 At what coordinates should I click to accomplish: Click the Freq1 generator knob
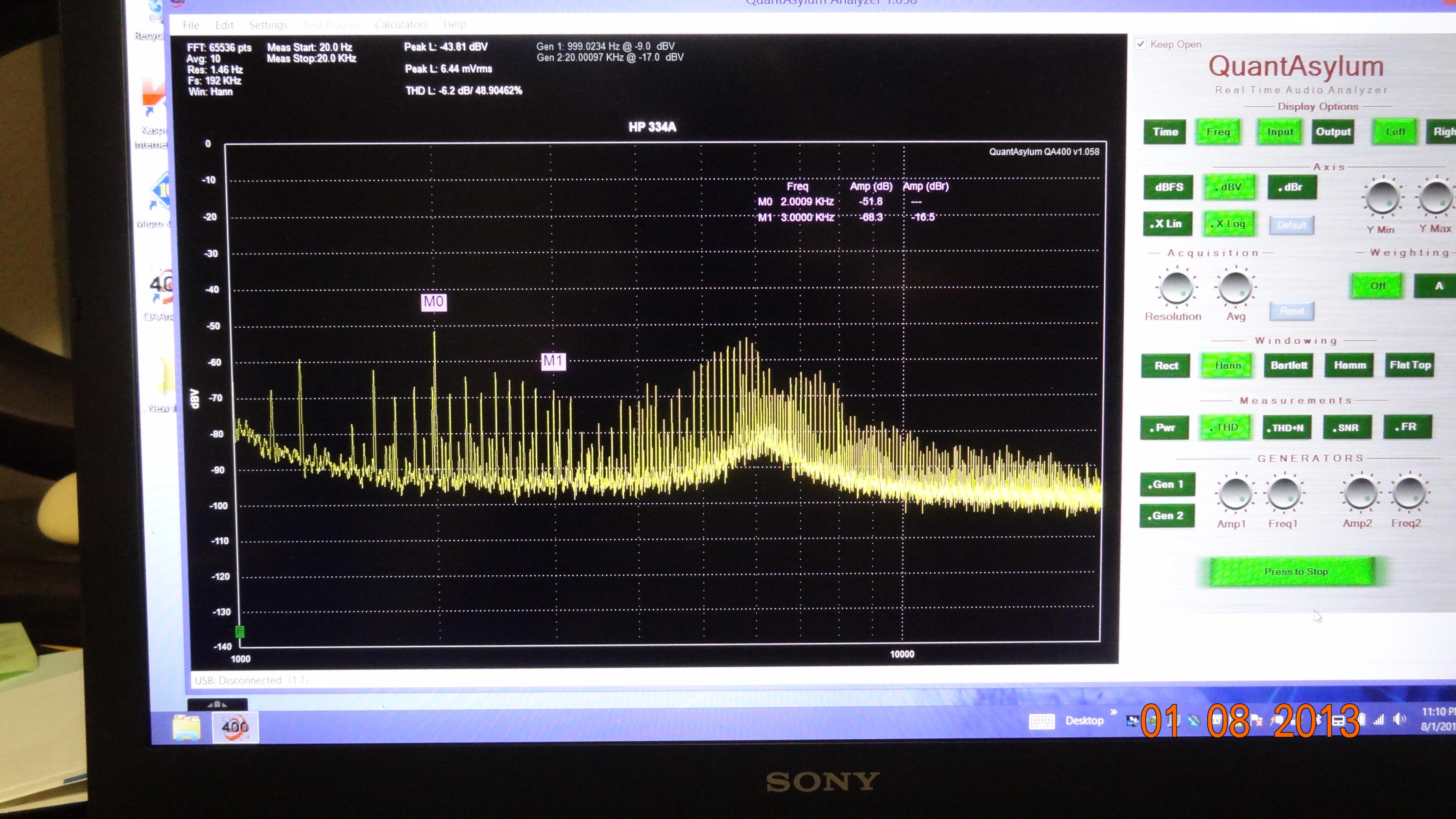pos(1284,493)
